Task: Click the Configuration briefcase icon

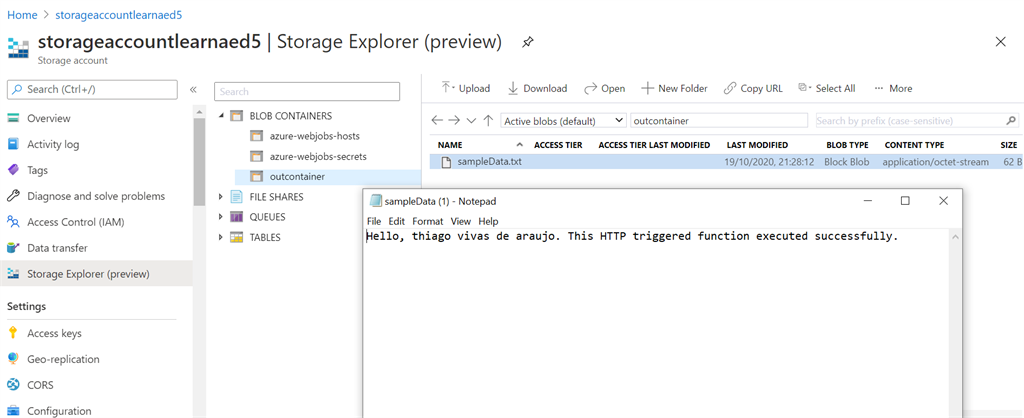Action: coord(13,411)
